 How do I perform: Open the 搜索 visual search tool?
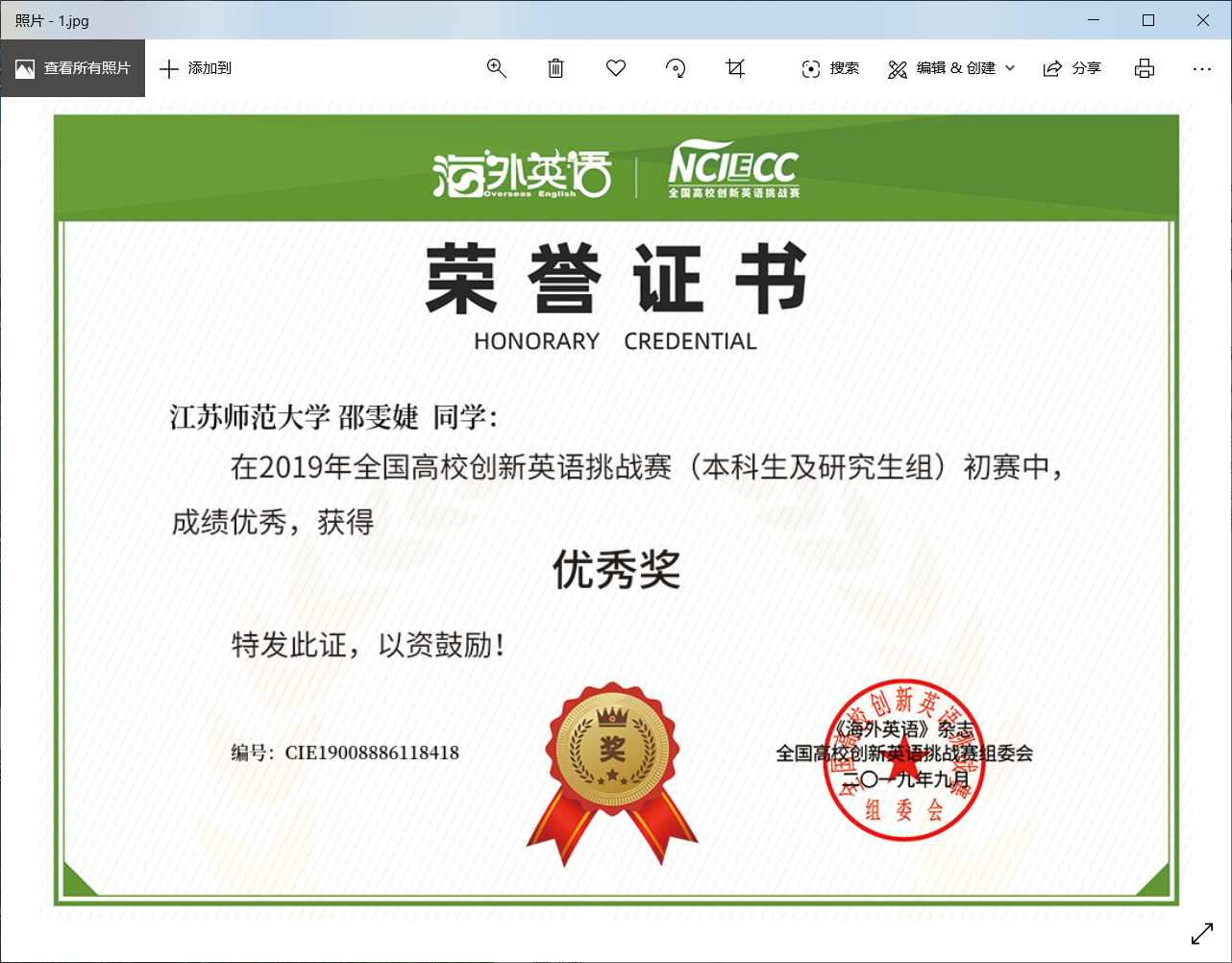(x=830, y=68)
